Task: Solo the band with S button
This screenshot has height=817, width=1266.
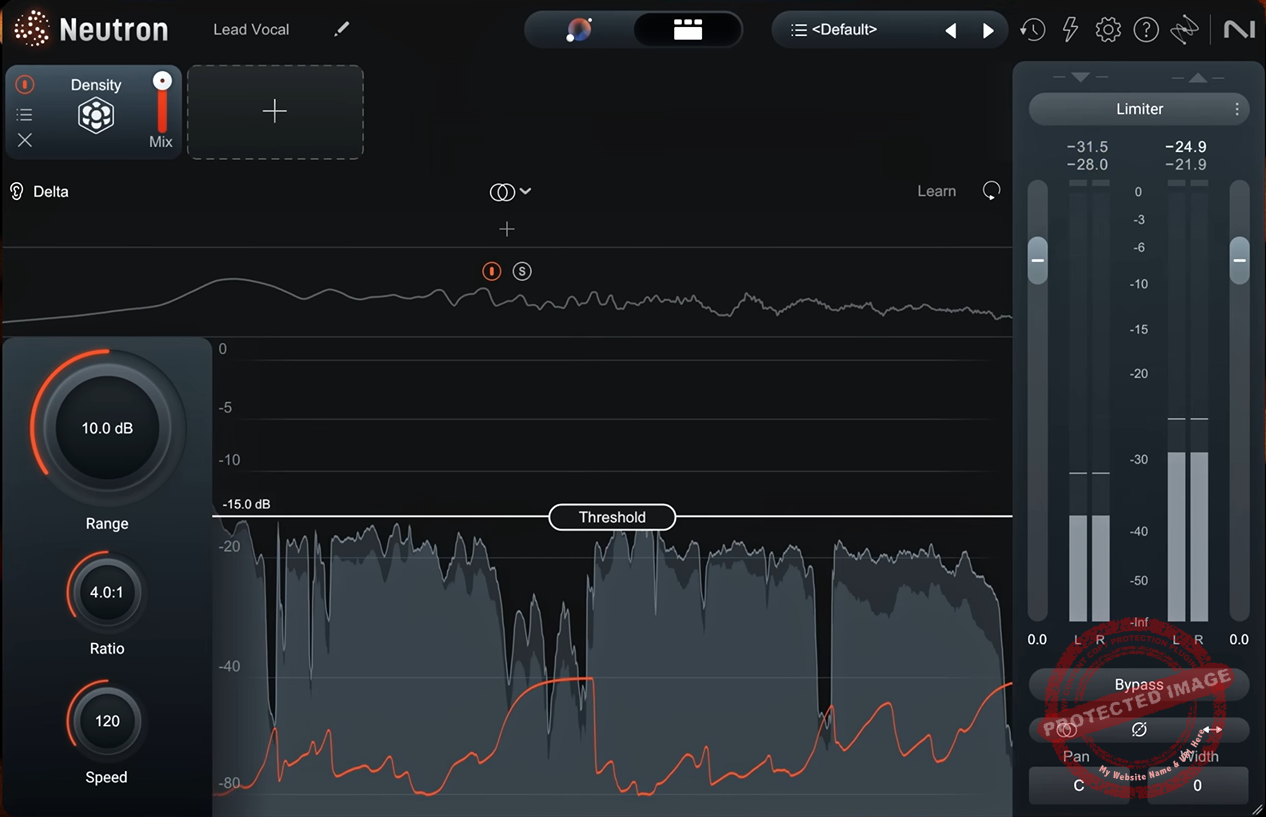Action: coord(522,271)
